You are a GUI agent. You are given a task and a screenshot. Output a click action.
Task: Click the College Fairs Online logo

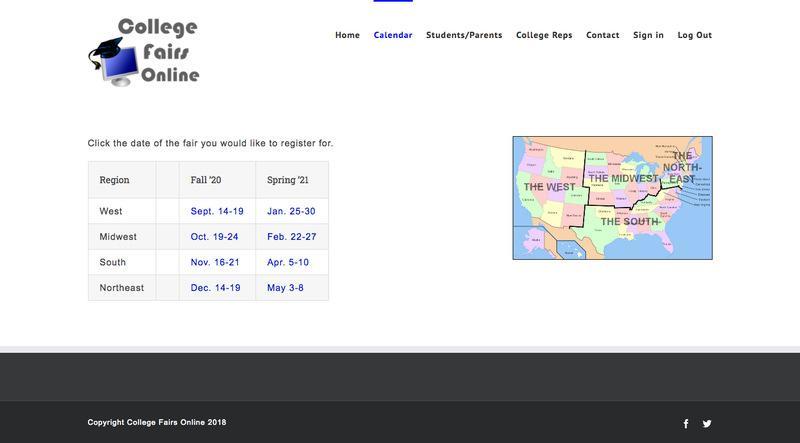[144, 51]
